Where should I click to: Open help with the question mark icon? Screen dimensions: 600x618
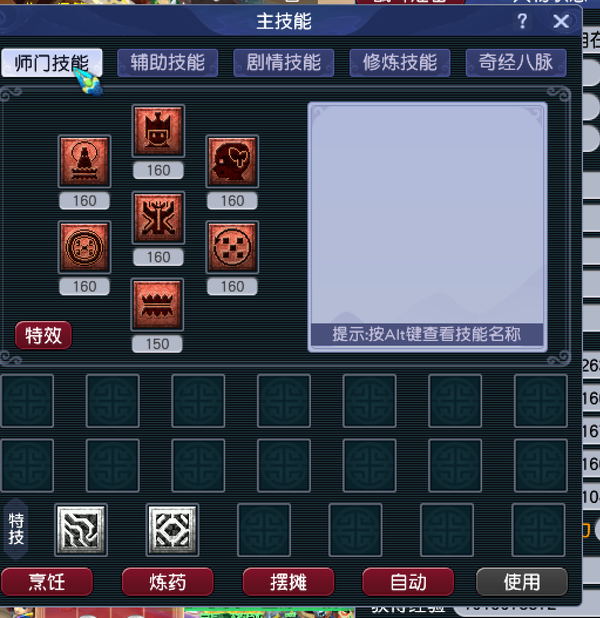(x=522, y=21)
